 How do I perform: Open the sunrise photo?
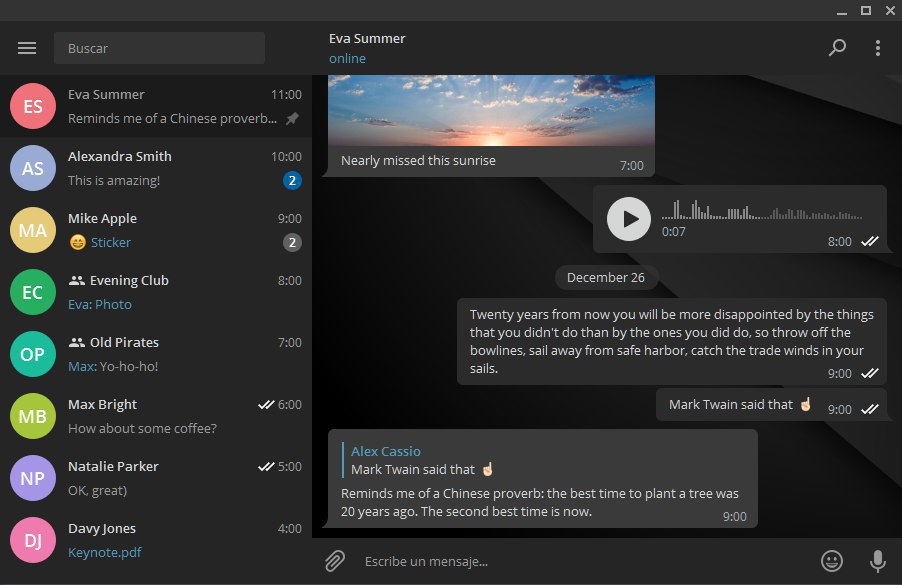tap(491, 110)
